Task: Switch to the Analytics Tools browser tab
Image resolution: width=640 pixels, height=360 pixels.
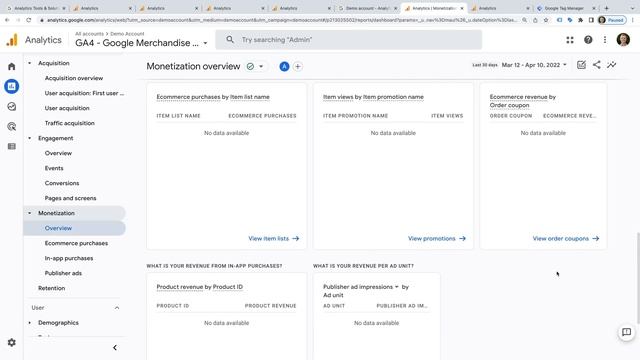Action: point(36,8)
